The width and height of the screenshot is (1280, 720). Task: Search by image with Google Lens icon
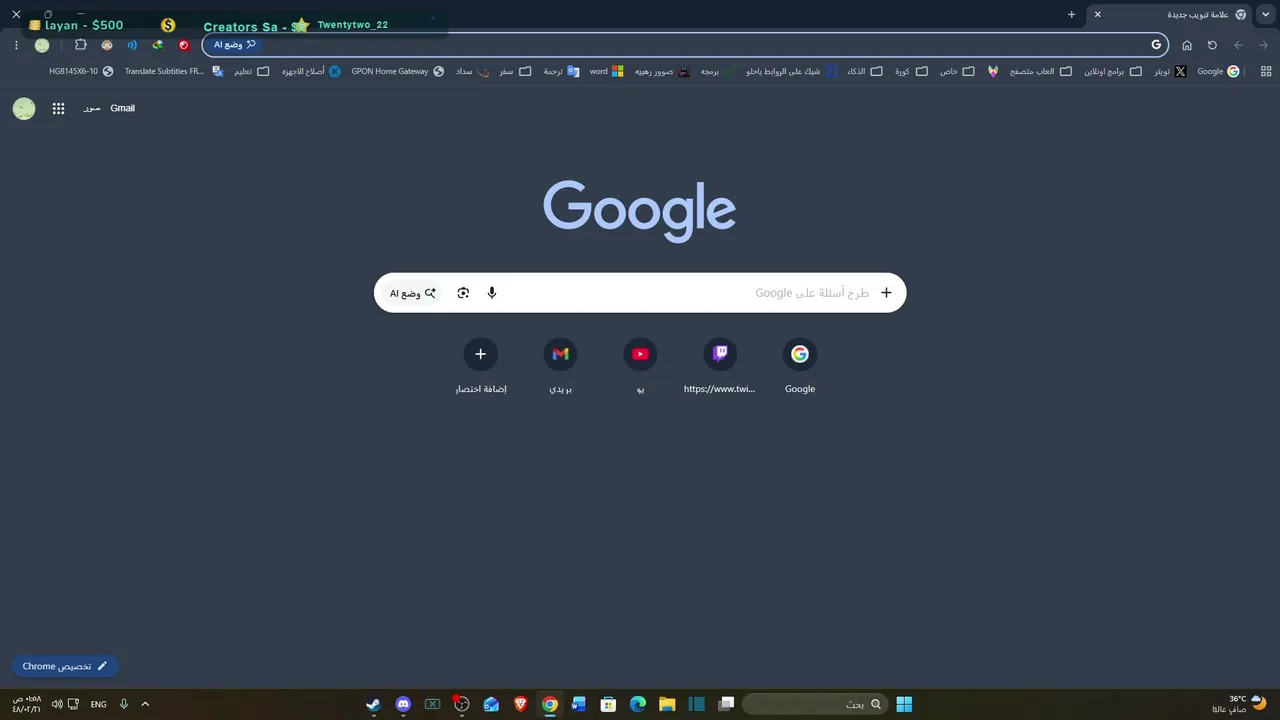point(463,293)
